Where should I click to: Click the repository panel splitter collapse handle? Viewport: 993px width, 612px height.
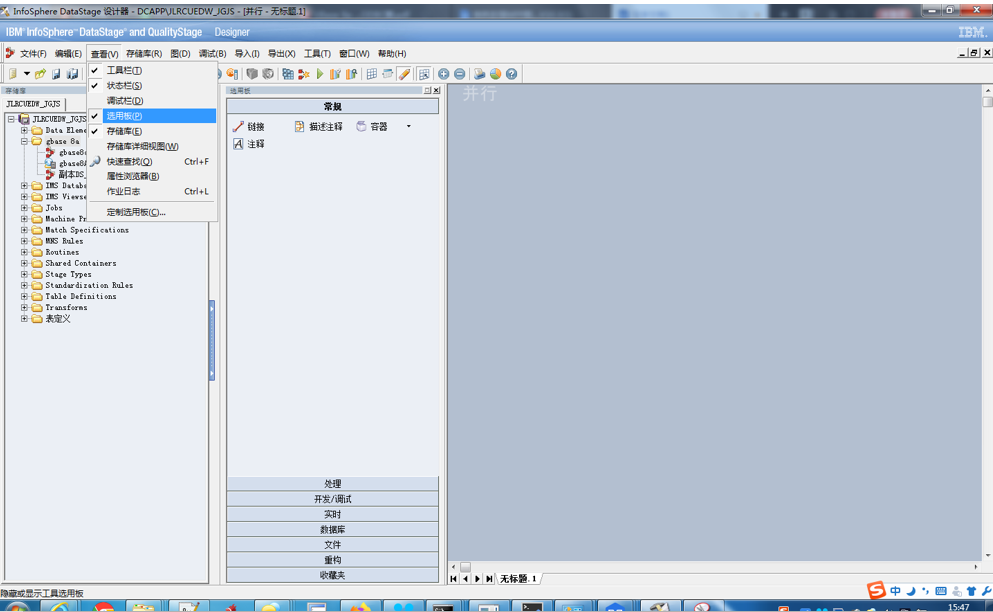point(212,340)
